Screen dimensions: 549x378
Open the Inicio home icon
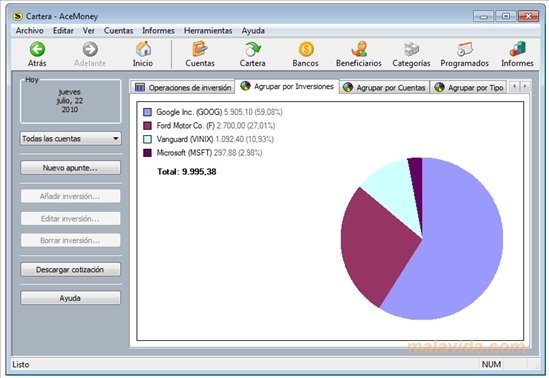(x=143, y=49)
